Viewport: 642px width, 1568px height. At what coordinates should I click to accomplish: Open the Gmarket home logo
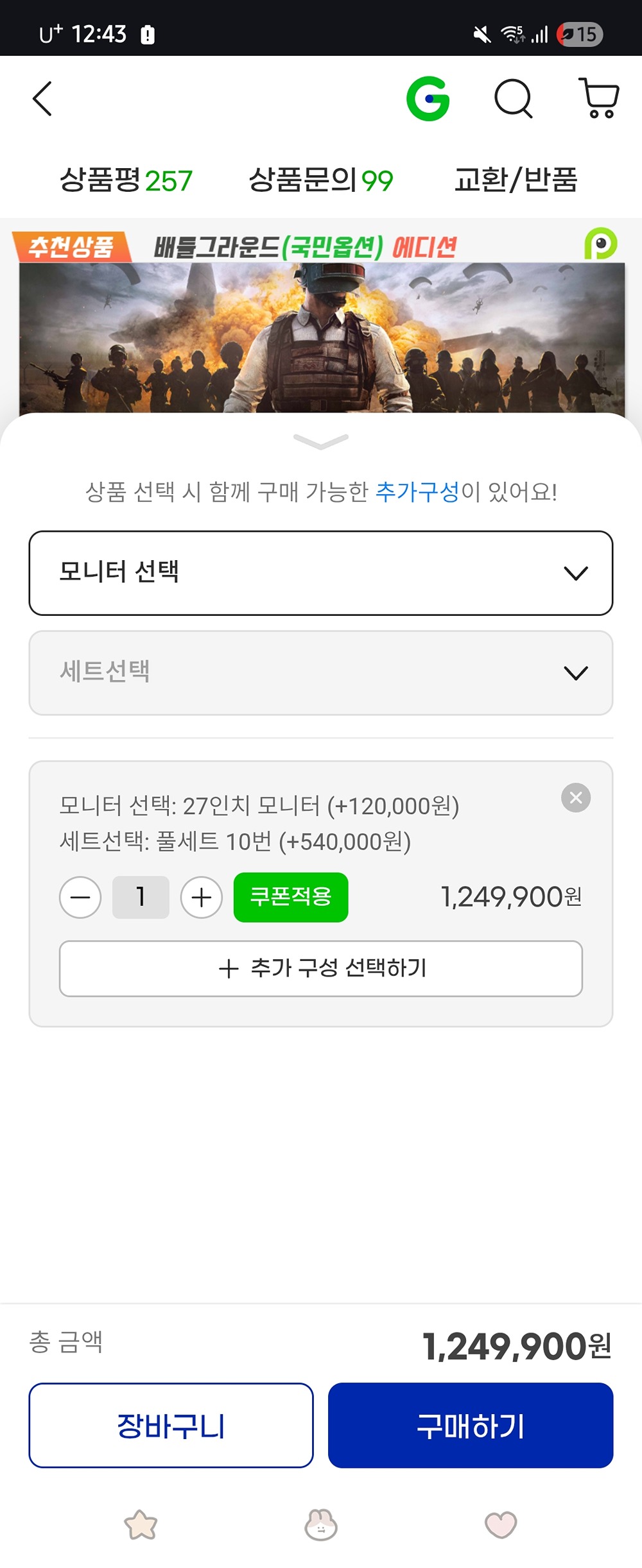(428, 99)
